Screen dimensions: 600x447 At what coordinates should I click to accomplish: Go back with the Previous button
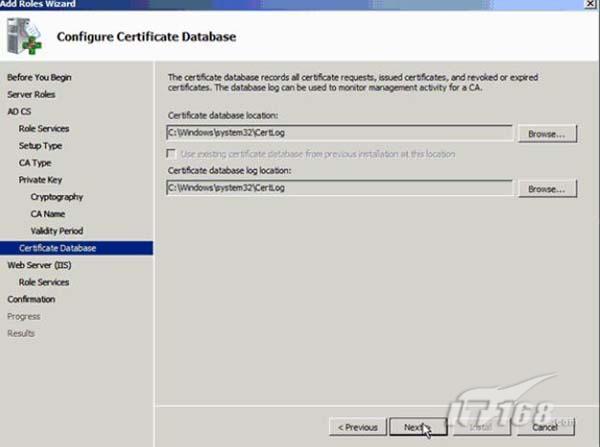click(x=357, y=427)
